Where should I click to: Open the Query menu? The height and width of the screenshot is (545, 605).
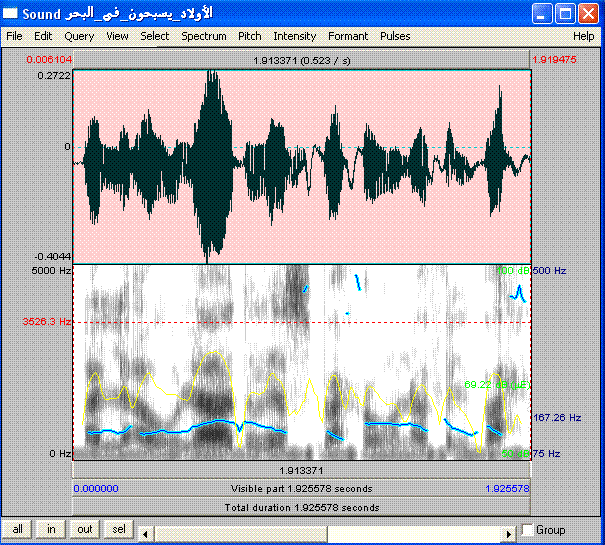[78, 36]
